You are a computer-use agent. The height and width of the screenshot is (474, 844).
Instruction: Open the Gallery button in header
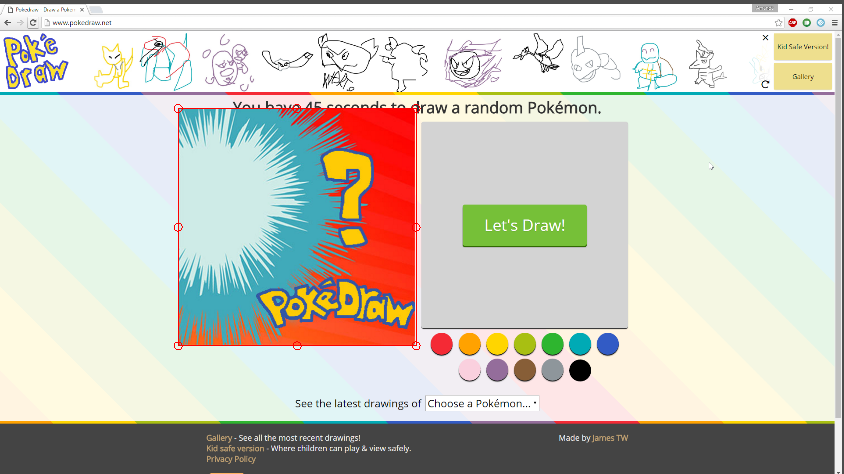[x=803, y=76]
